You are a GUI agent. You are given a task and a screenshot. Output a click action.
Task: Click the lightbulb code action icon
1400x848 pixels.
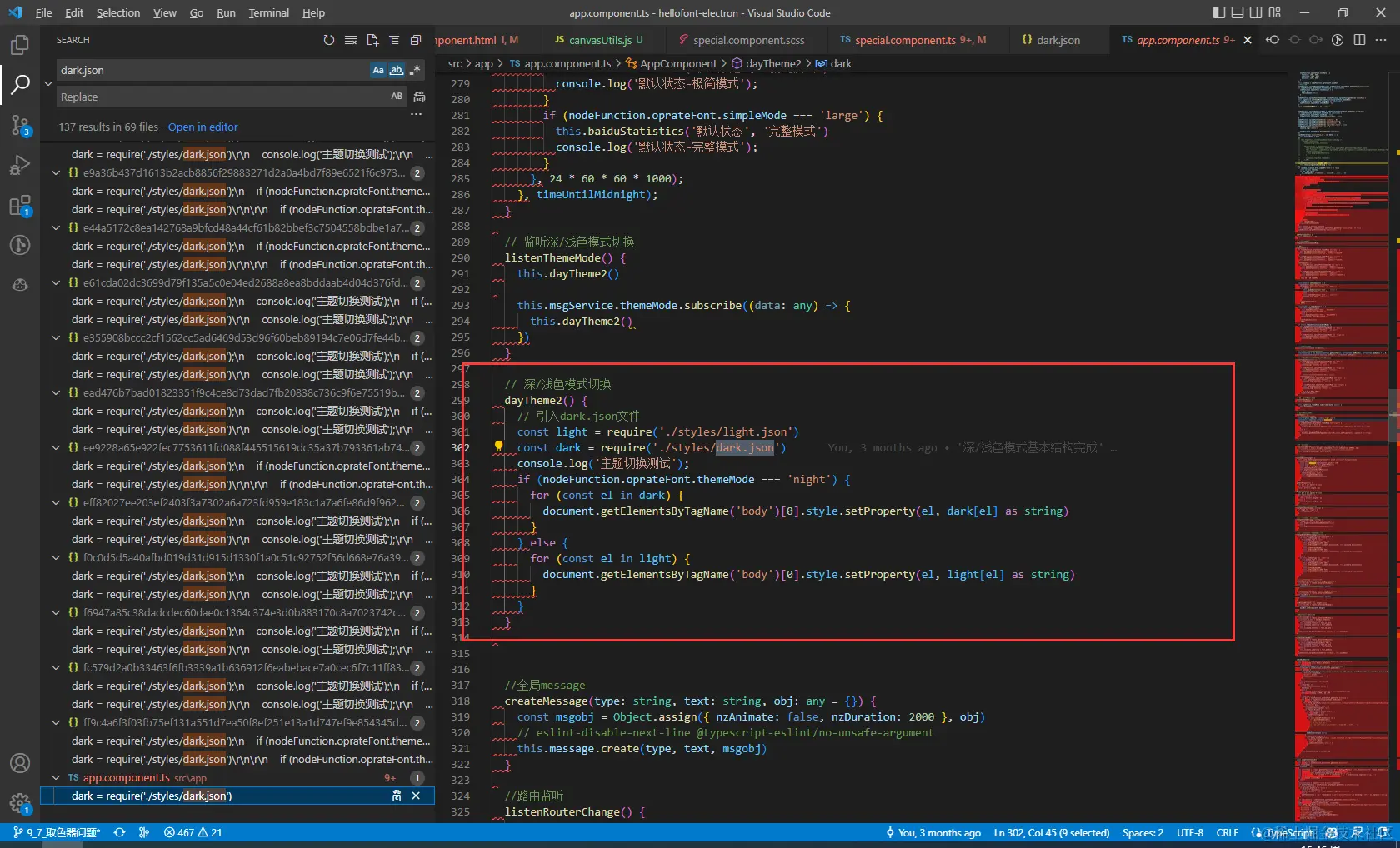pos(498,446)
